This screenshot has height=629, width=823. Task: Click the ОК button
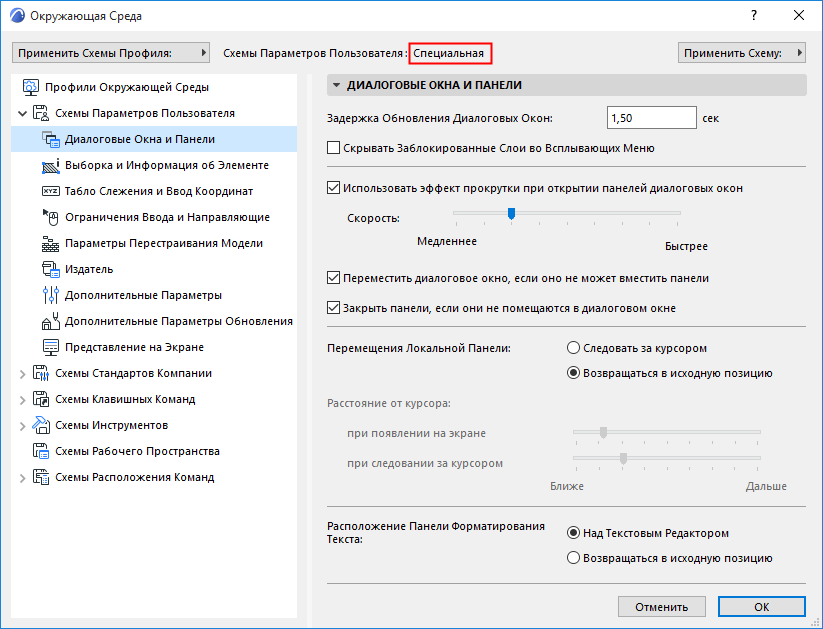coord(762,607)
